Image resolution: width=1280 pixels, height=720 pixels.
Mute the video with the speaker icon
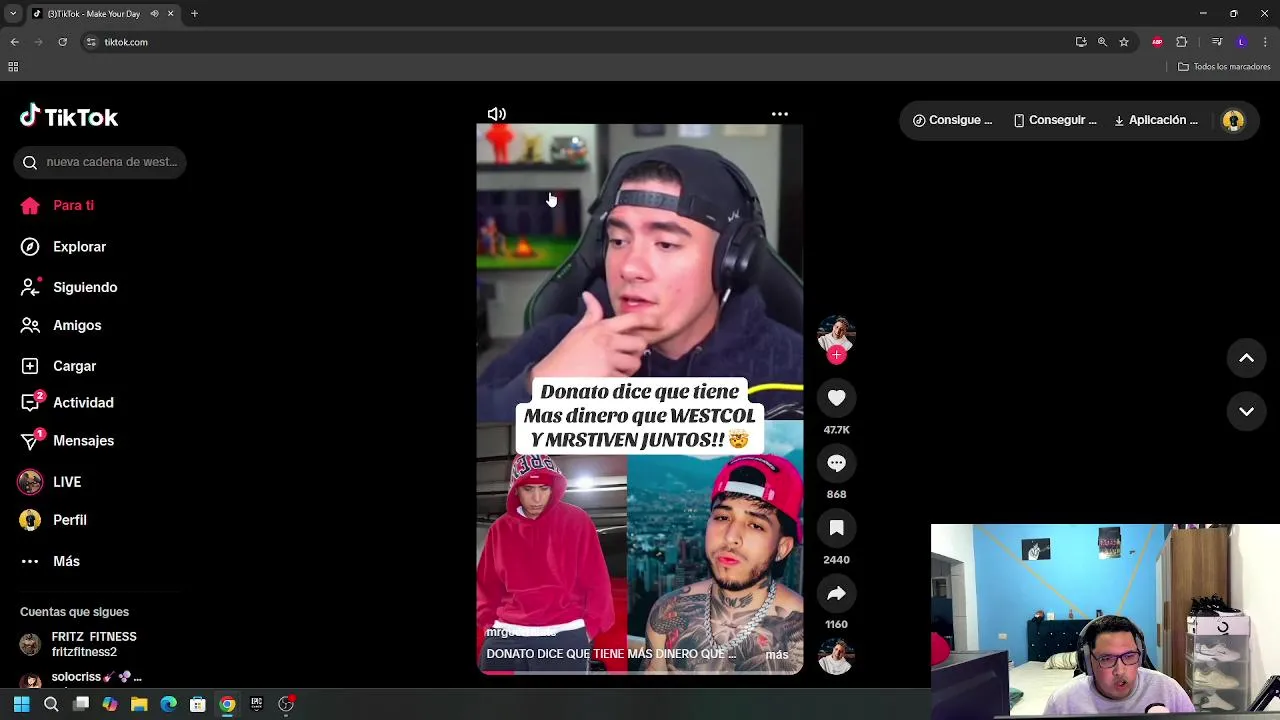coord(497,114)
